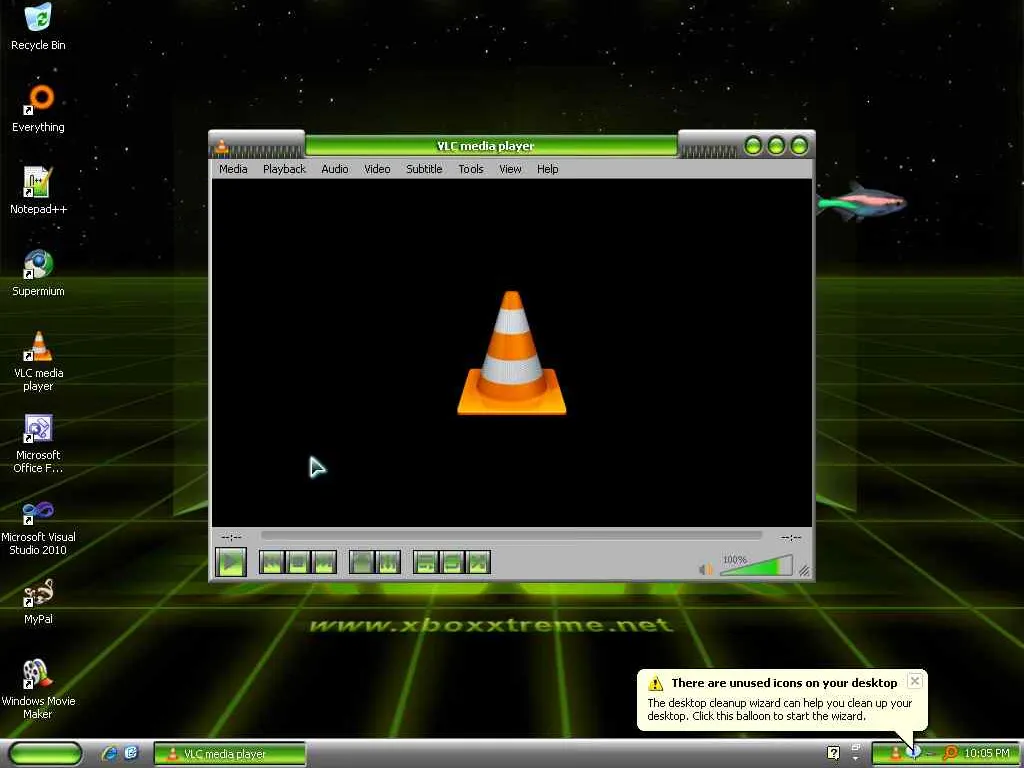This screenshot has height=768, width=1024.
Task: Click the elapsed time label
Action: click(x=231, y=537)
